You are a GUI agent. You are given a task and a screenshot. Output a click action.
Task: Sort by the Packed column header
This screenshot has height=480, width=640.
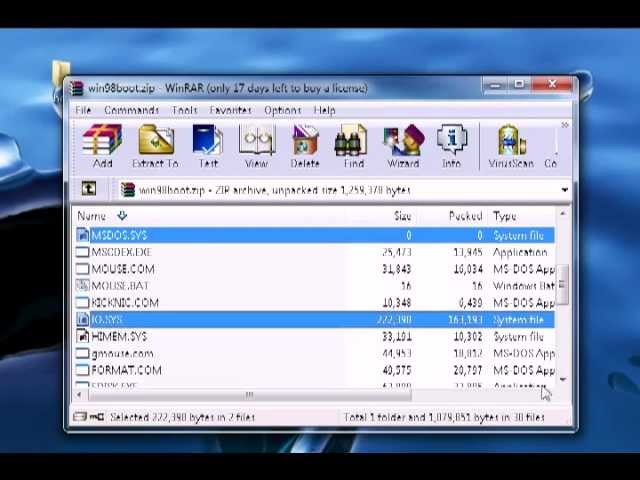[465, 216]
